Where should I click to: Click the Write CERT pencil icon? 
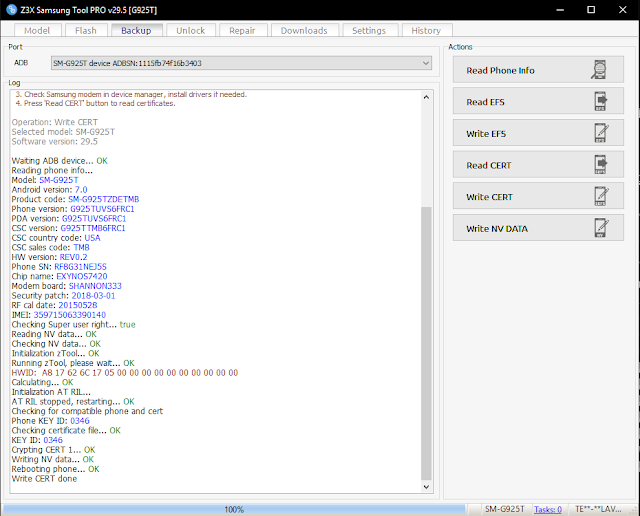pos(601,196)
